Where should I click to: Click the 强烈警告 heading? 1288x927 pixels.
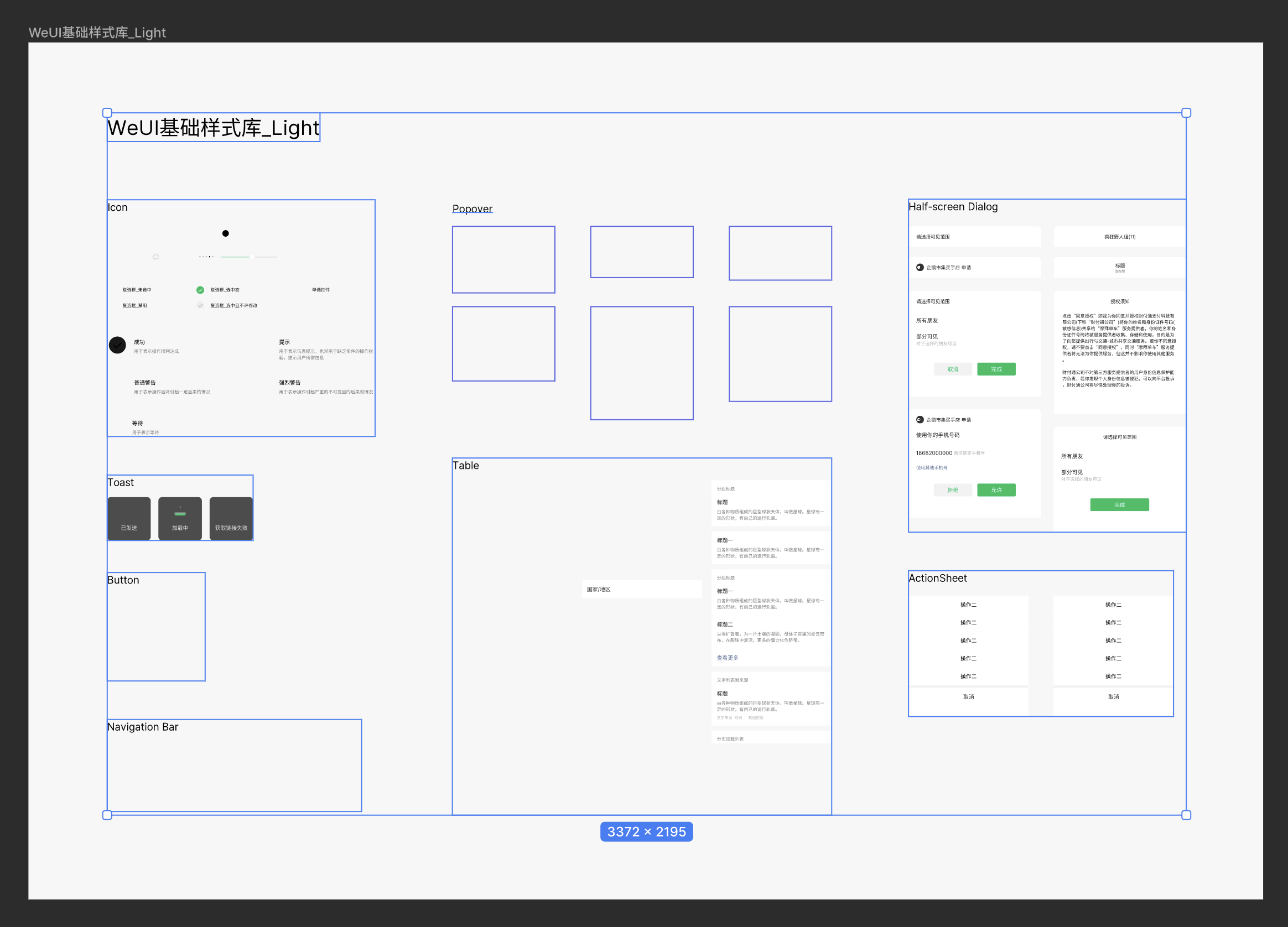pos(289,383)
